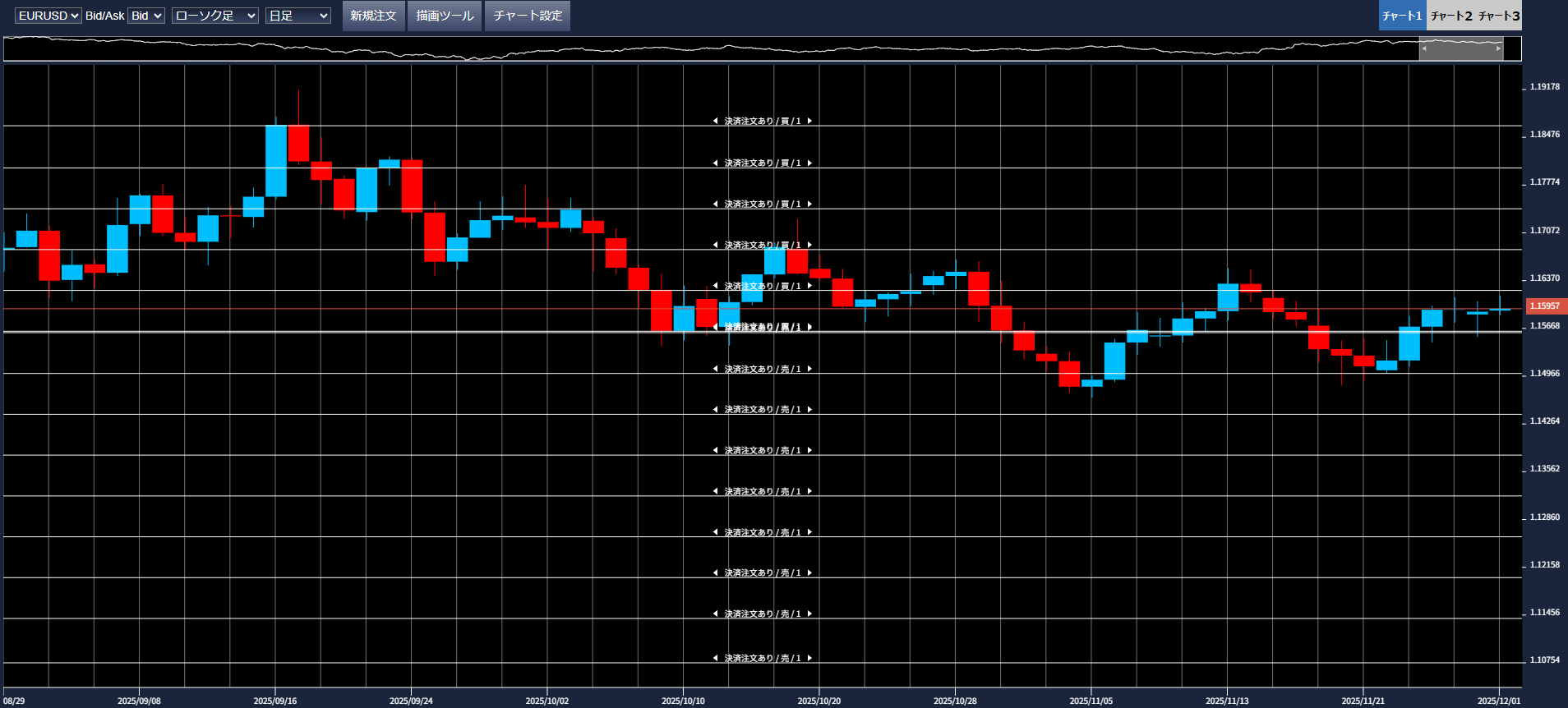This screenshot has width=1568, height=708.
Task: Click right arrow on topmost 買 order label
Action: coord(809,122)
